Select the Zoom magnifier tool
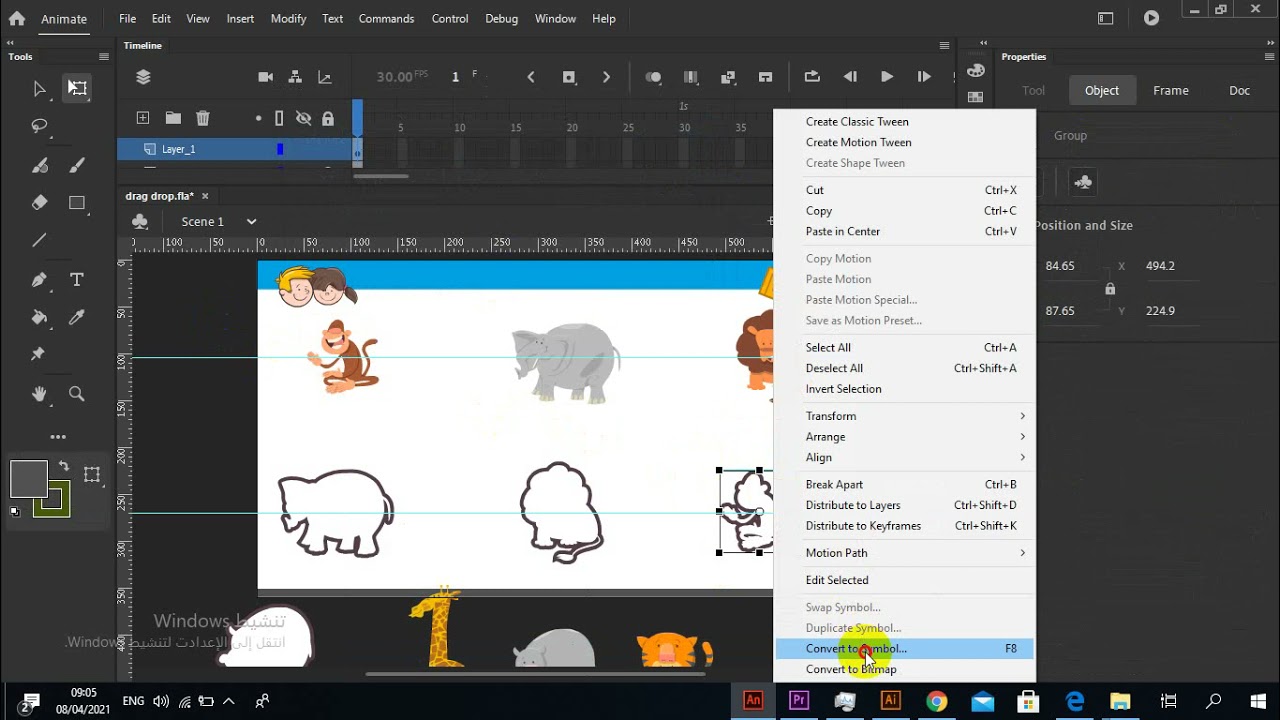Image resolution: width=1280 pixels, height=720 pixels. [77, 394]
